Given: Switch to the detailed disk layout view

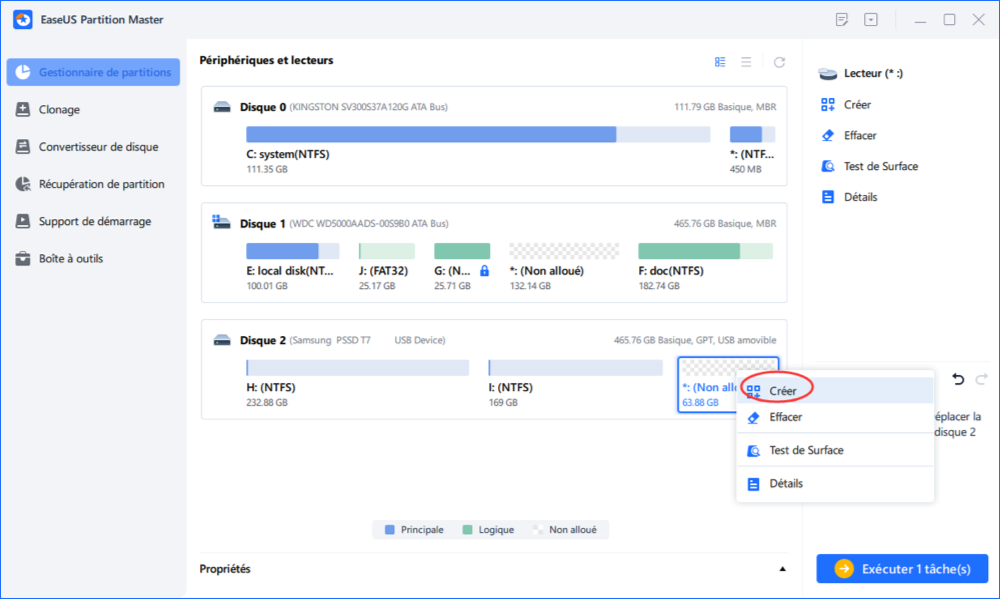Looking at the screenshot, I should (x=720, y=62).
